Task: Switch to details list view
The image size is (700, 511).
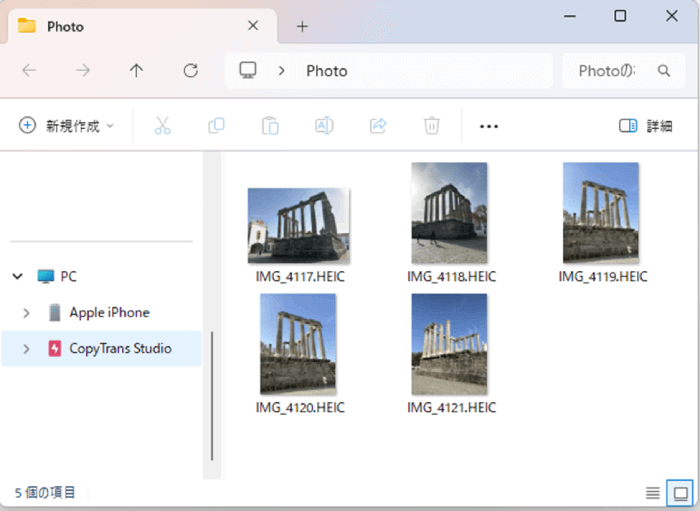Action: click(652, 493)
